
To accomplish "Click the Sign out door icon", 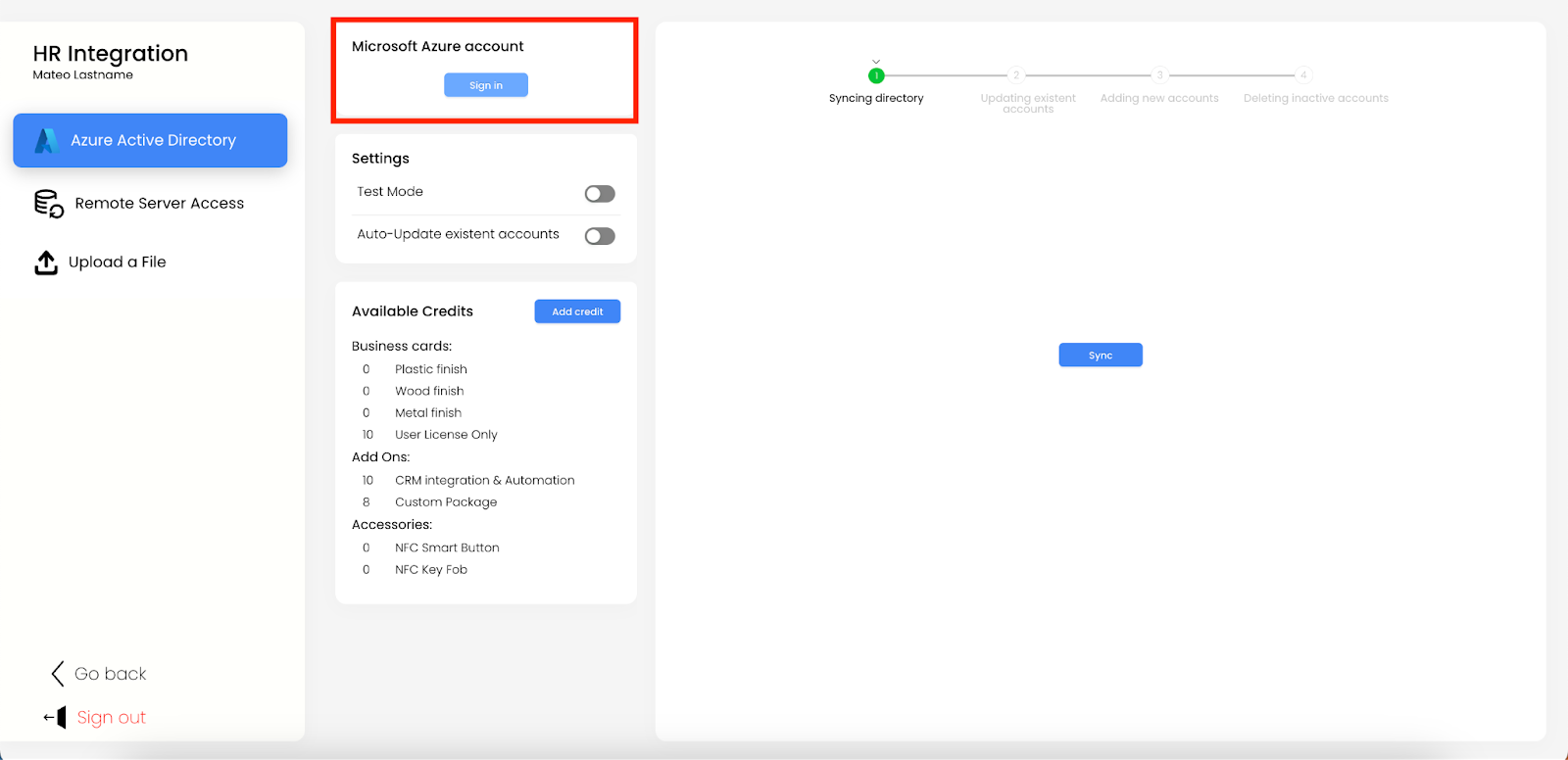I will point(56,718).
